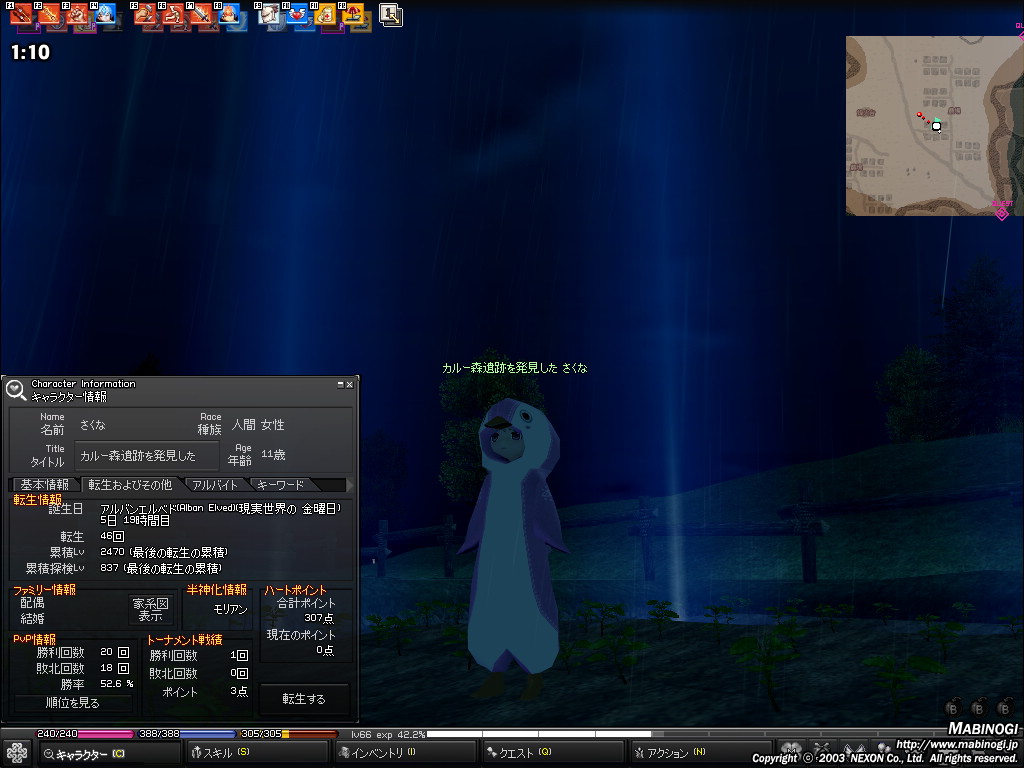Click the tournament points 3点

pyautogui.click(x=239, y=691)
